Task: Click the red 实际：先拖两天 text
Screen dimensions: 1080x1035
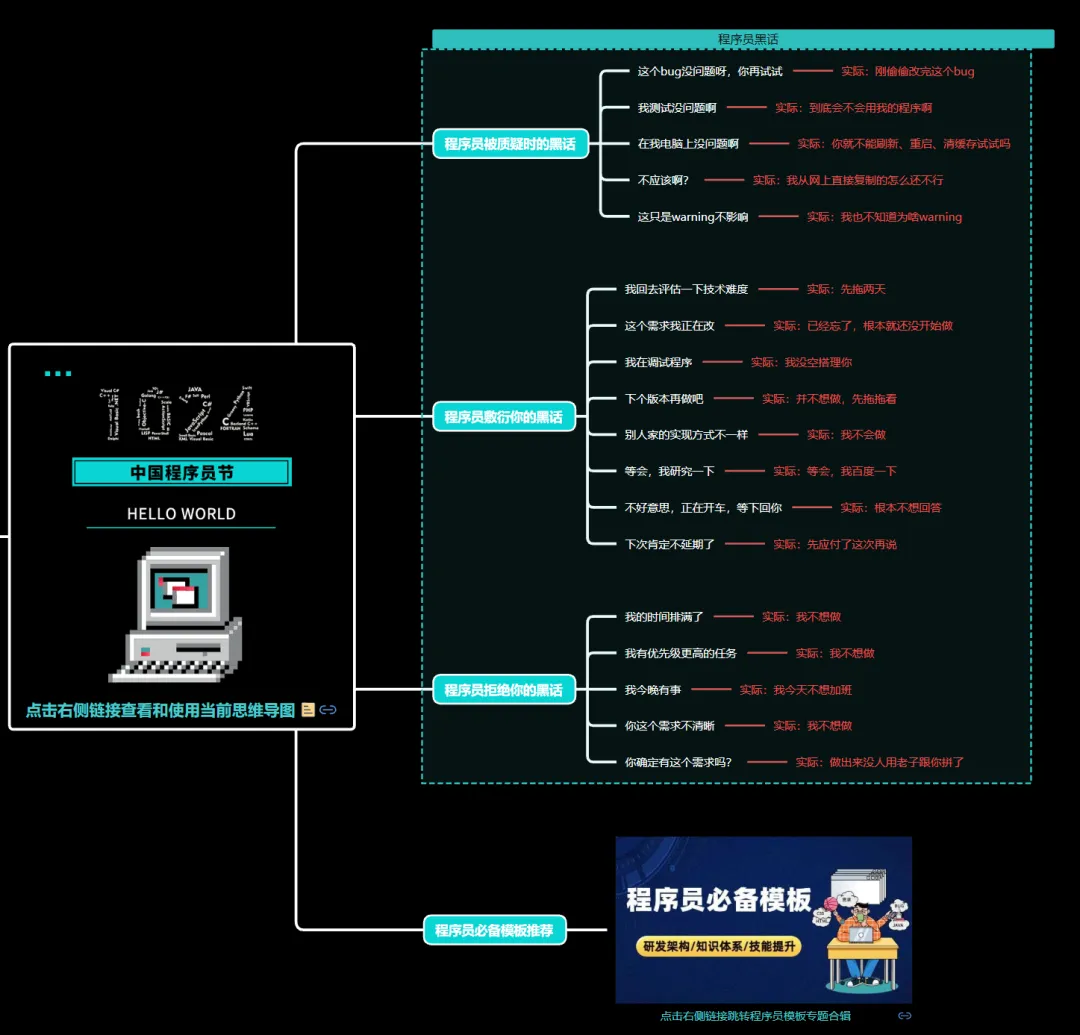Action: (x=846, y=289)
